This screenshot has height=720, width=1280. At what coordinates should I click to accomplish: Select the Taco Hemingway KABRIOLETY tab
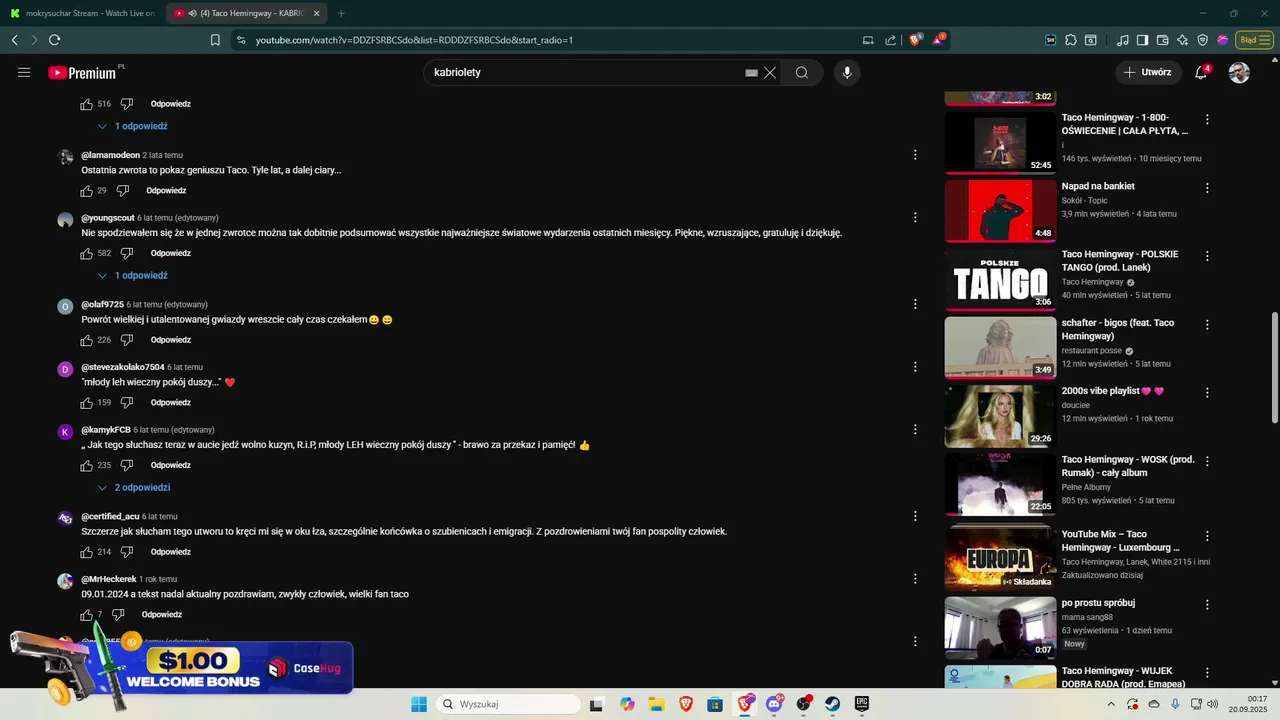(x=247, y=14)
